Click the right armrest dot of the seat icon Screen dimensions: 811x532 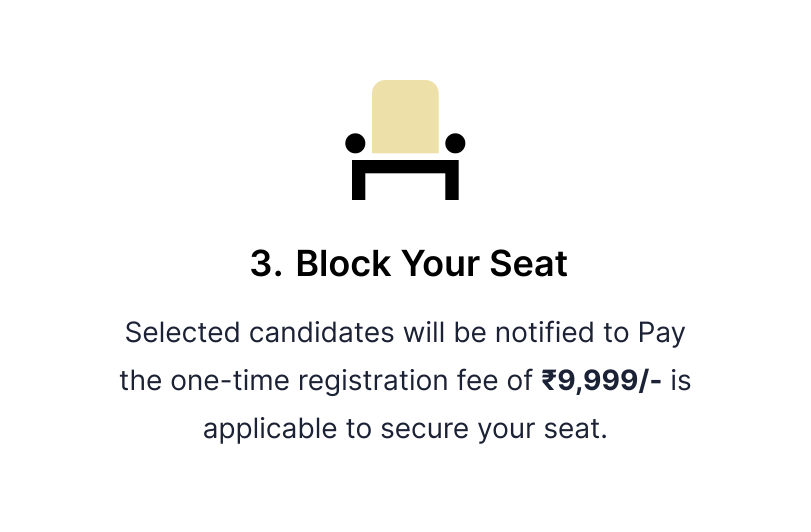(x=455, y=143)
